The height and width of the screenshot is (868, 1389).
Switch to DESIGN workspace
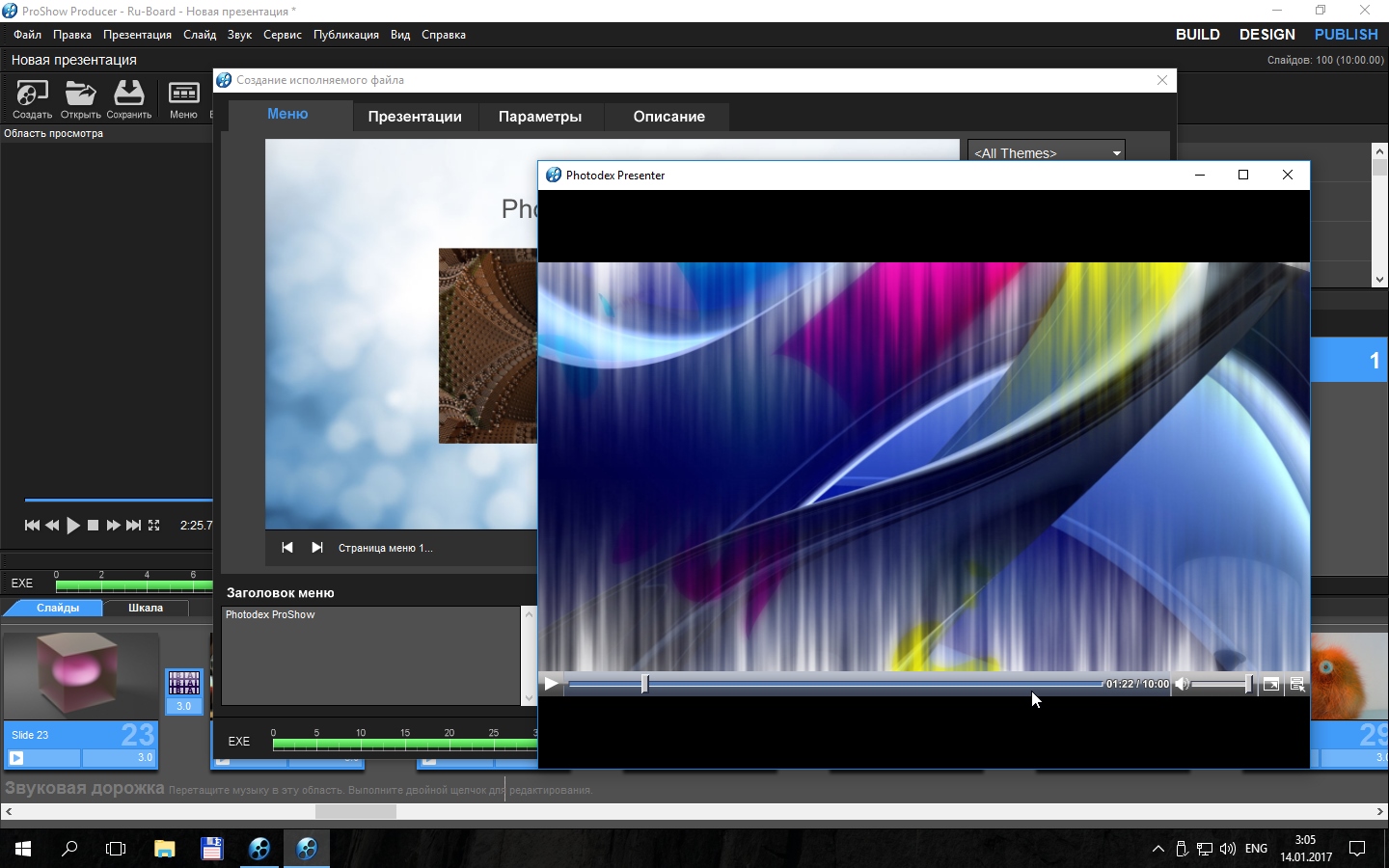pyautogui.click(x=1267, y=35)
